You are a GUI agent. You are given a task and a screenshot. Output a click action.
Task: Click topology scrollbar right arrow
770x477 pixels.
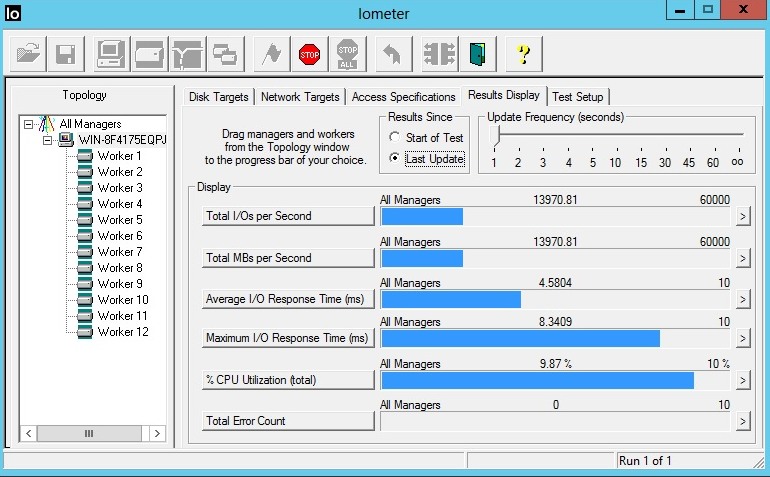point(157,433)
